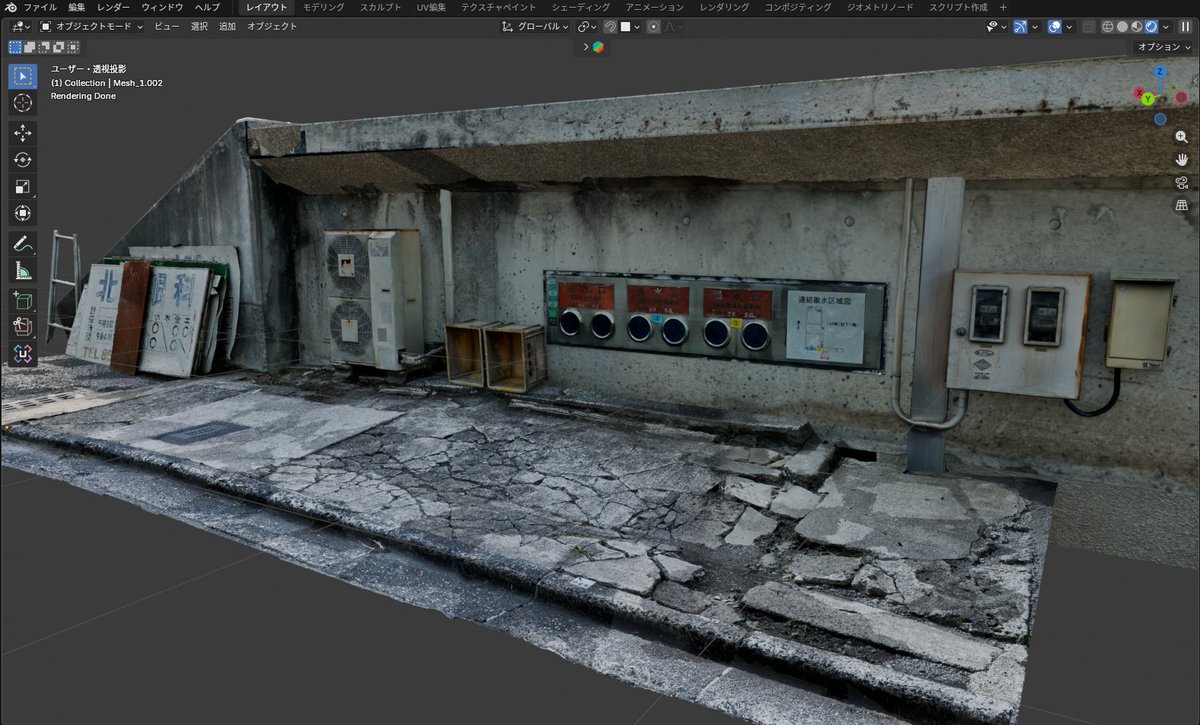The width and height of the screenshot is (1200, 725).
Task: Click the green Y axis on navigation gizmo
Action: [1148, 99]
